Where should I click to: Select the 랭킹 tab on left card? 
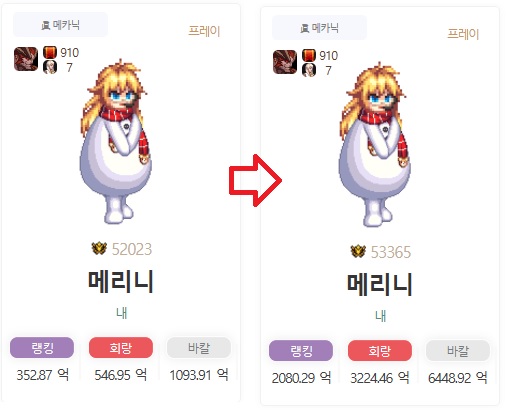pyautogui.click(x=42, y=348)
